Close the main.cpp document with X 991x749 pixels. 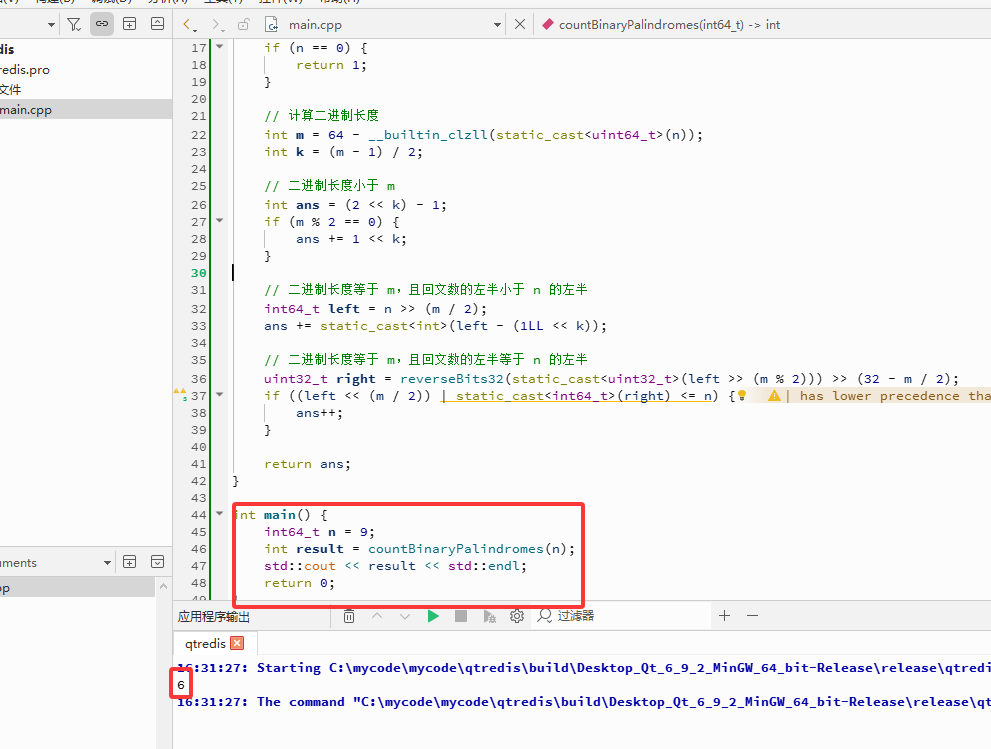tap(520, 24)
